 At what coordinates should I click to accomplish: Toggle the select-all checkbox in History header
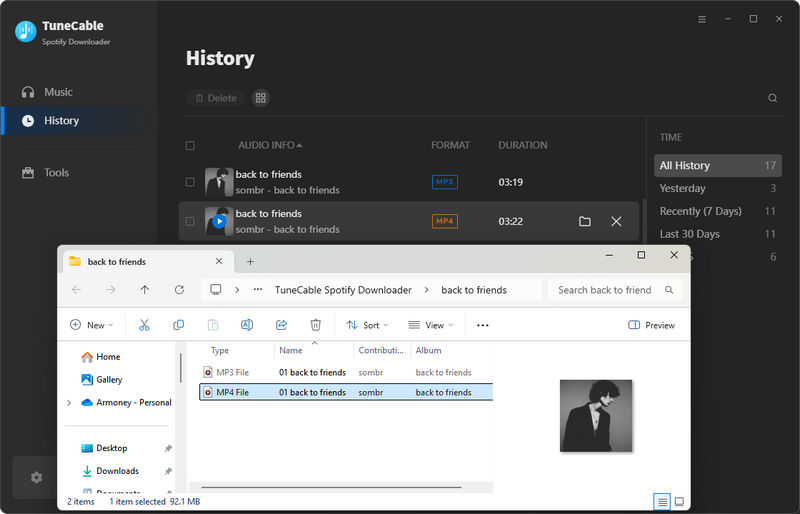coord(190,146)
